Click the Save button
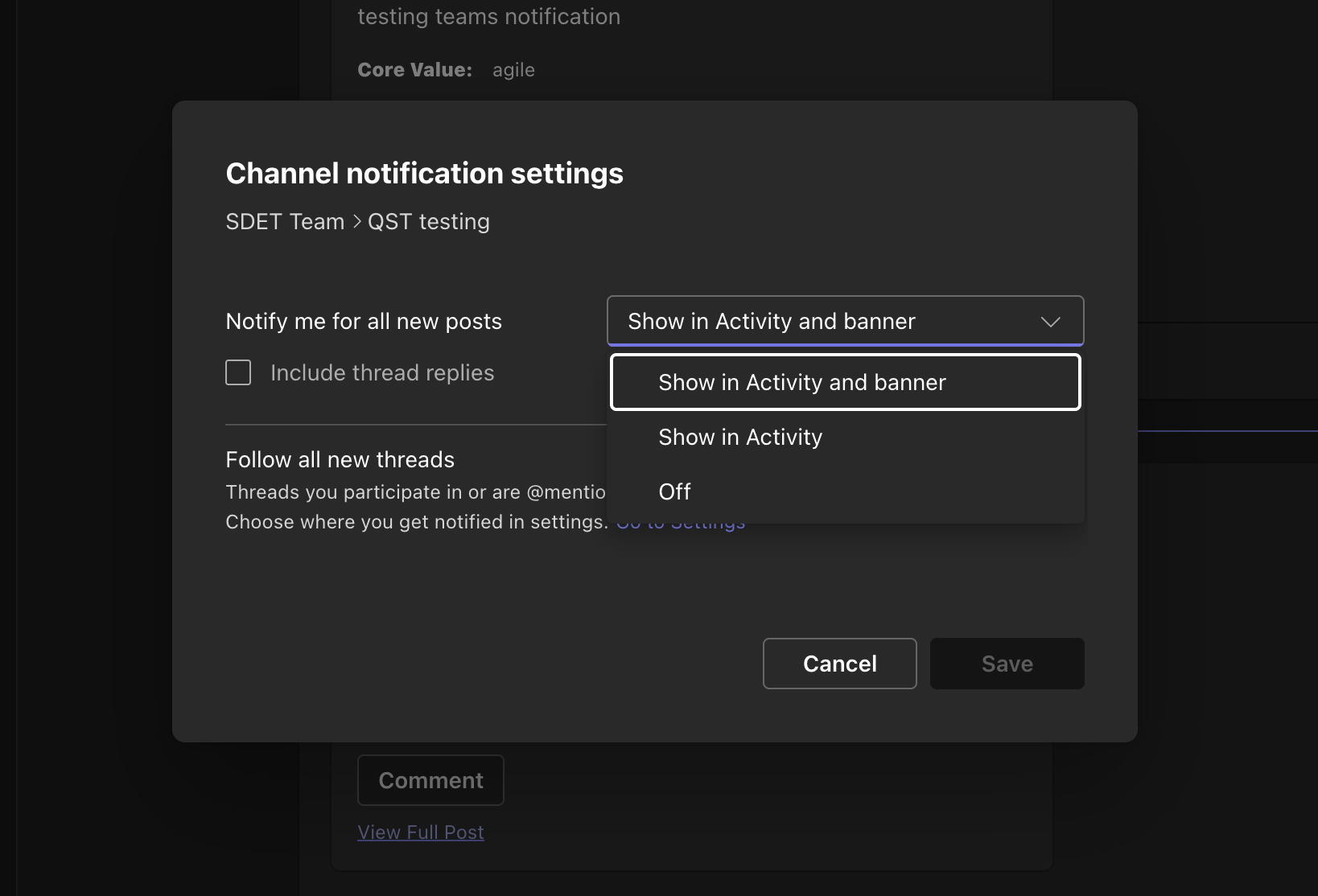 tap(1007, 664)
